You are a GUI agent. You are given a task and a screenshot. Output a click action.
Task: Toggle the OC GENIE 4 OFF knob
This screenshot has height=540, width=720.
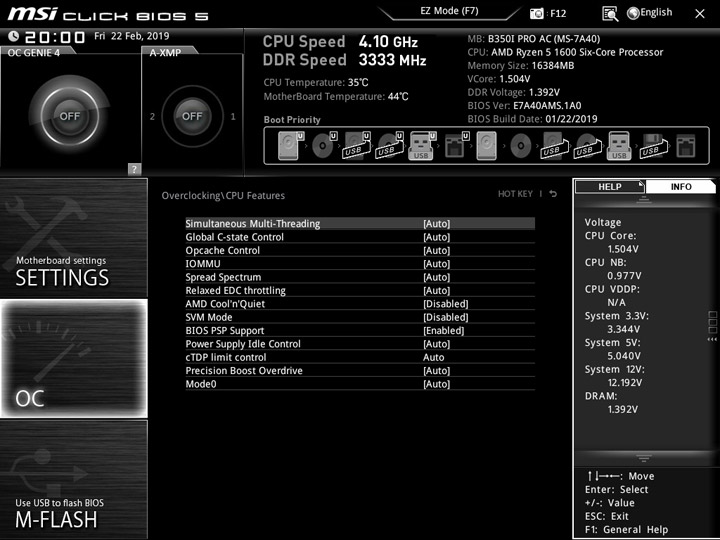point(69,115)
